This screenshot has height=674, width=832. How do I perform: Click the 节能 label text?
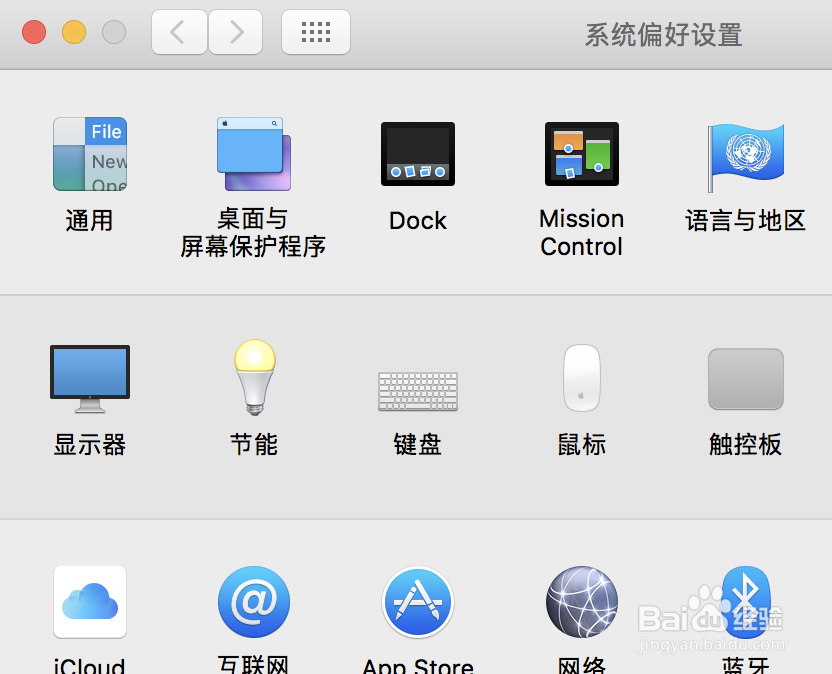click(254, 445)
